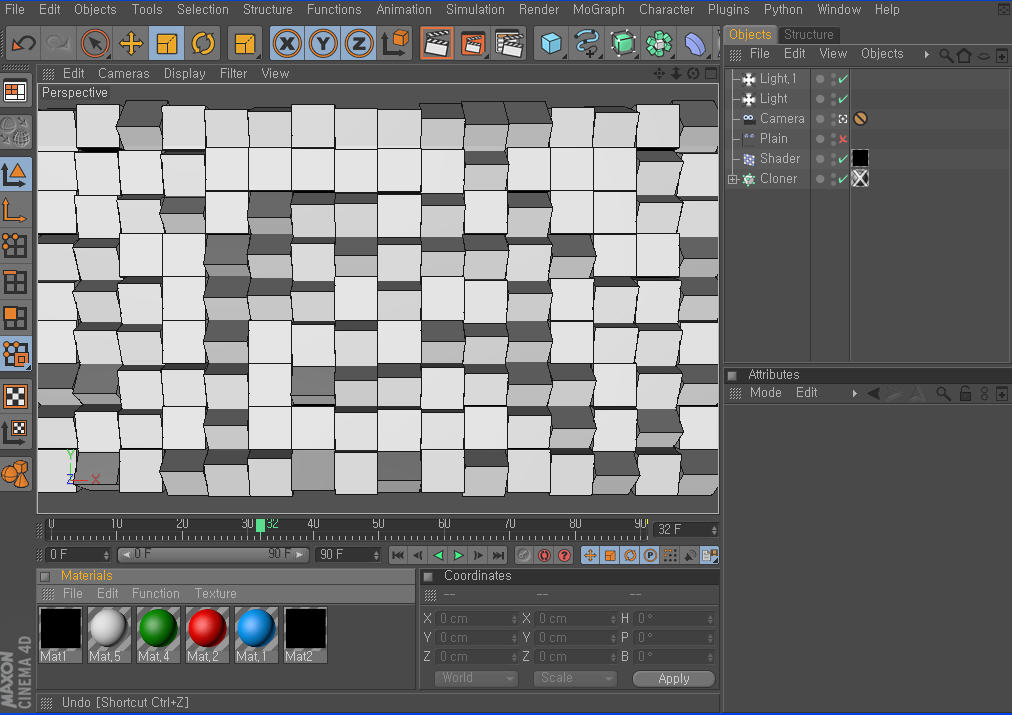Open World coordinate dropdown

point(476,678)
